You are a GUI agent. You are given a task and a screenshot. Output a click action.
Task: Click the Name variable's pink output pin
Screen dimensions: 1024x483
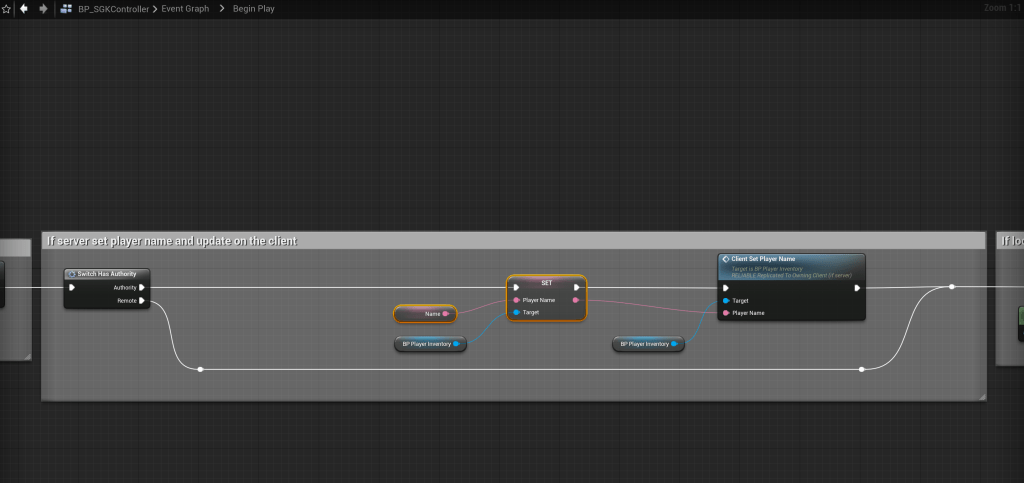pyautogui.click(x=446, y=314)
